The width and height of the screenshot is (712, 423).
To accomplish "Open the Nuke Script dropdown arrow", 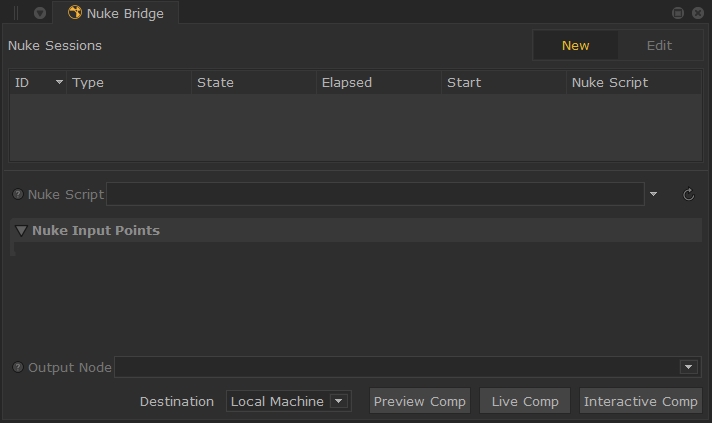I will pos(654,194).
